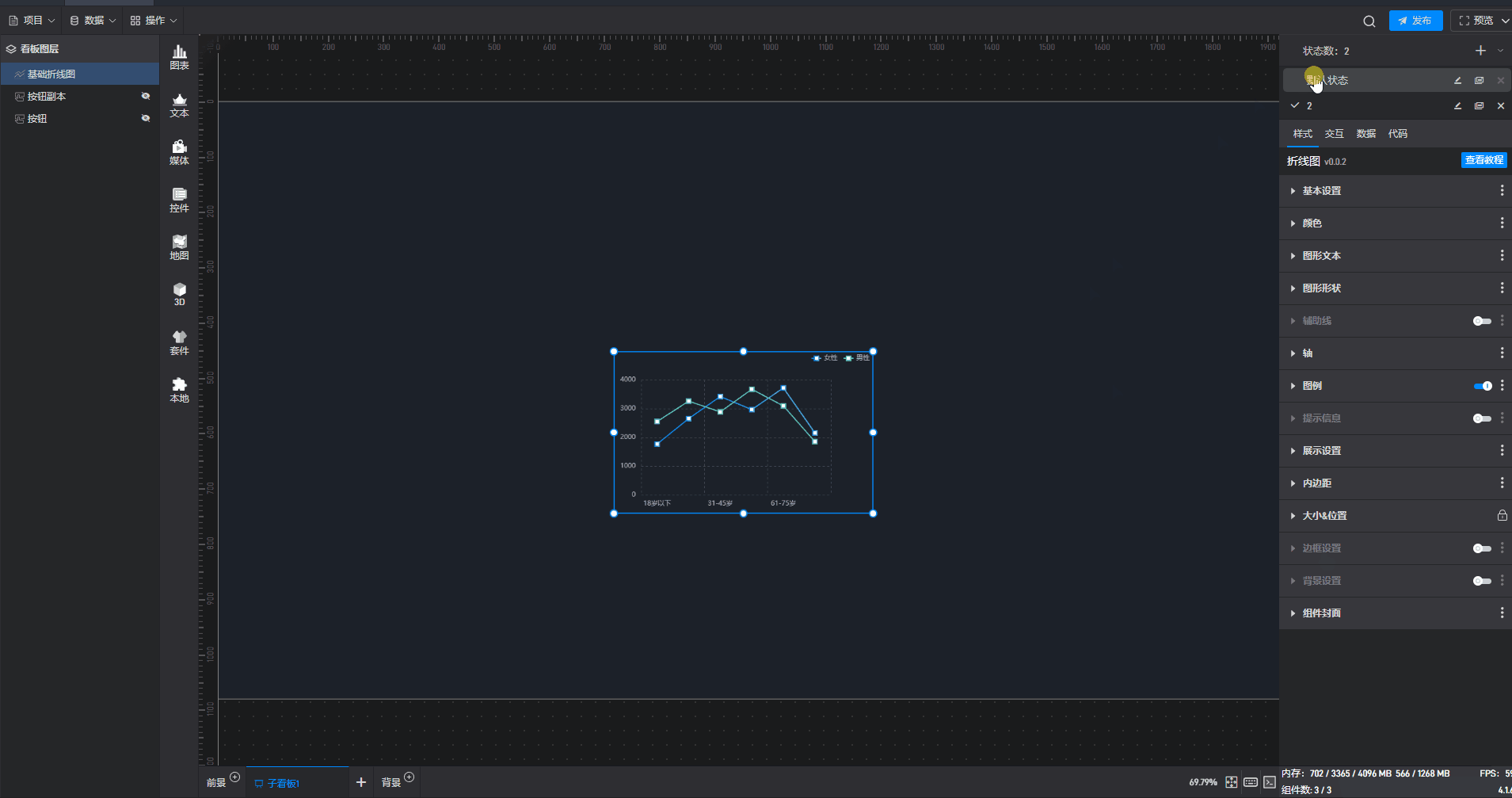Expand the 基本设置 section
The width and height of the screenshot is (1512, 798).
pos(1322,191)
